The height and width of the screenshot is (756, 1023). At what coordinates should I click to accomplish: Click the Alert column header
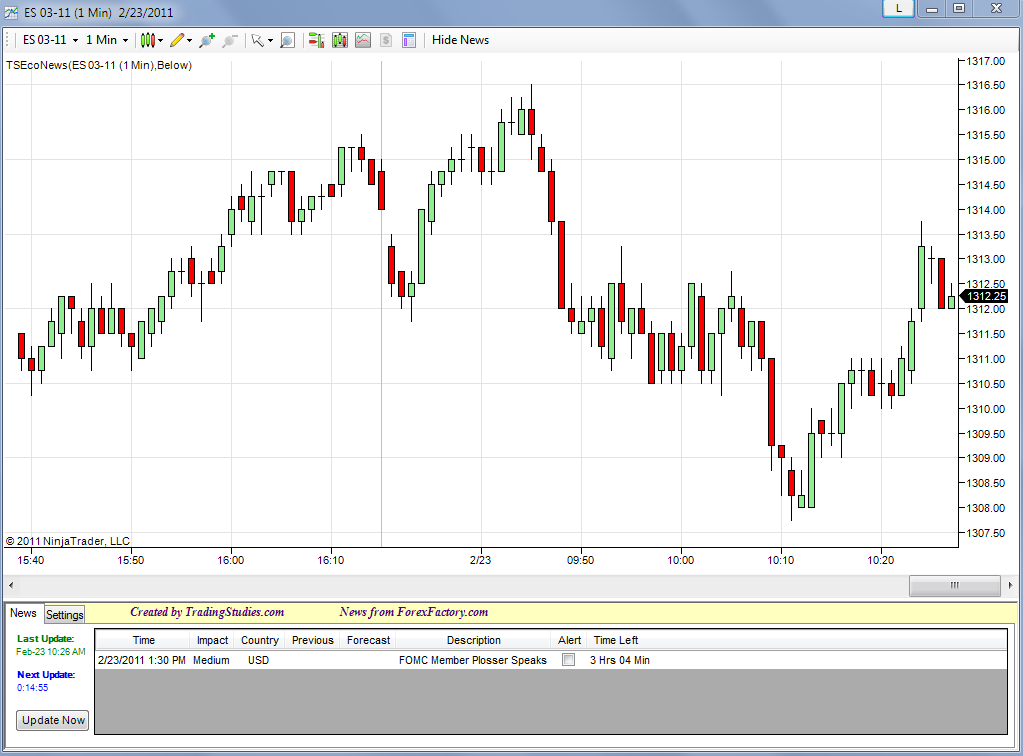(570, 640)
